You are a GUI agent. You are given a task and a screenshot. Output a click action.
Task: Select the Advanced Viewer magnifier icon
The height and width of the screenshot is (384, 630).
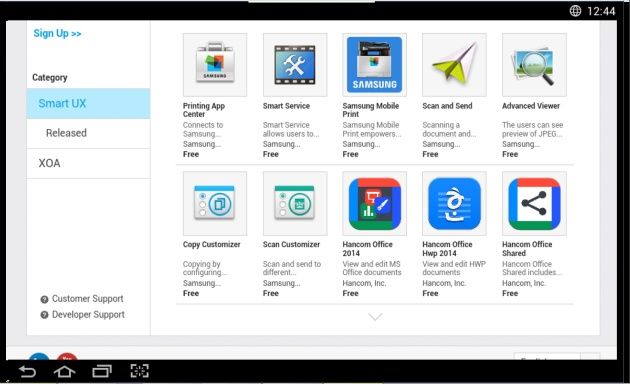[534, 65]
